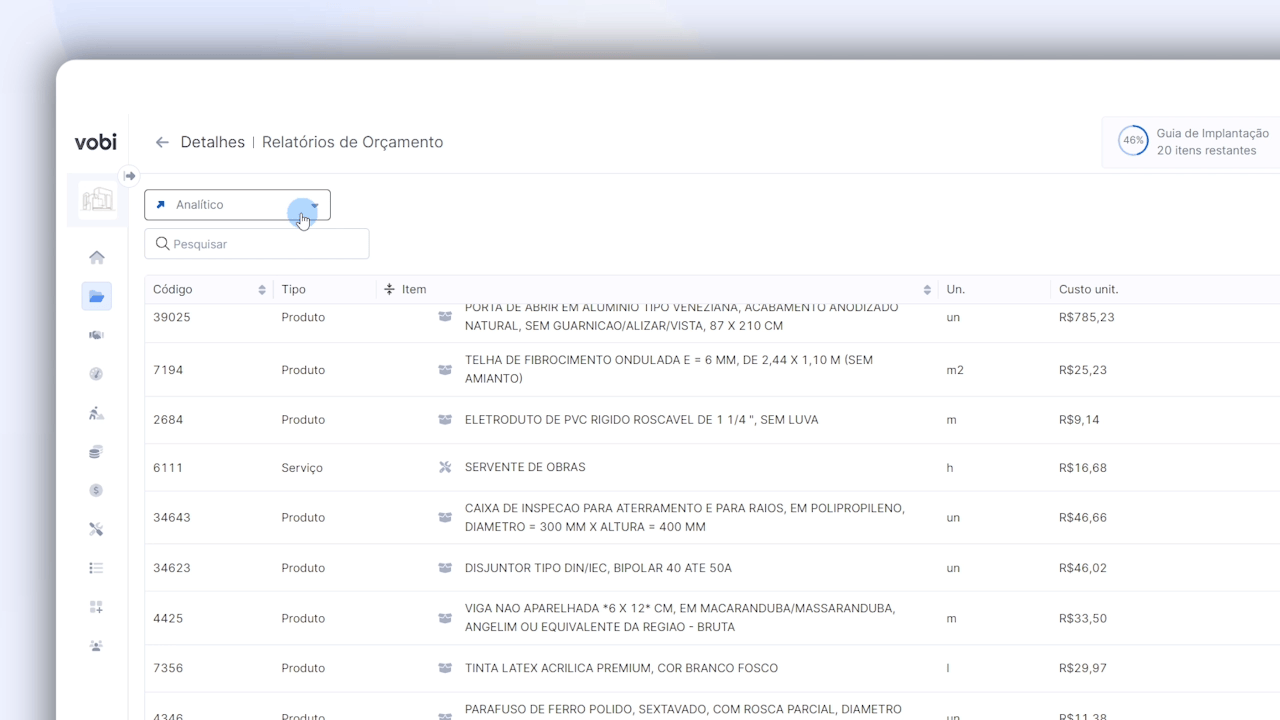This screenshot has width=1280, height=720.
Task: Click the Un. column header
Action: pyautogui.click(x=956, y=289)
